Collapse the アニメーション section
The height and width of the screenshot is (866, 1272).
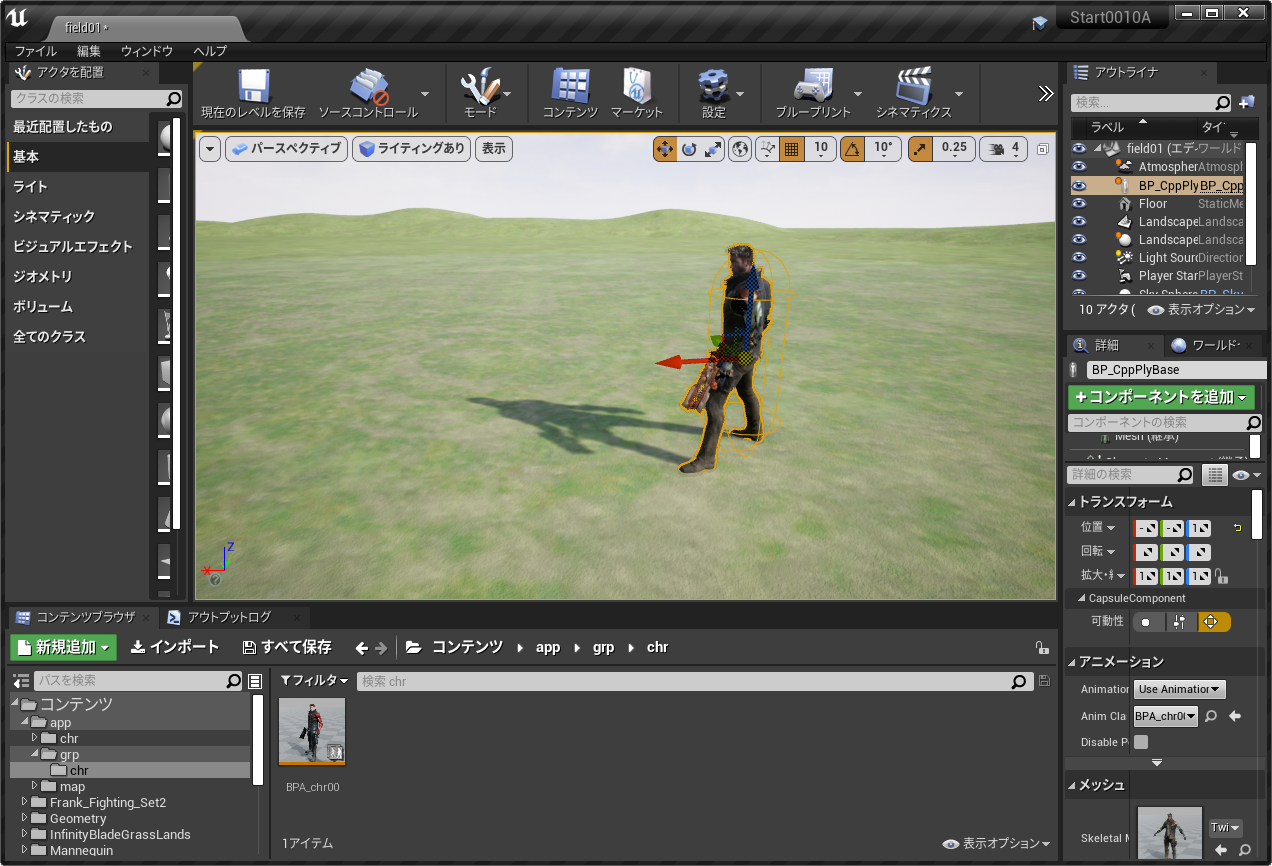(x=1073, y=662)
